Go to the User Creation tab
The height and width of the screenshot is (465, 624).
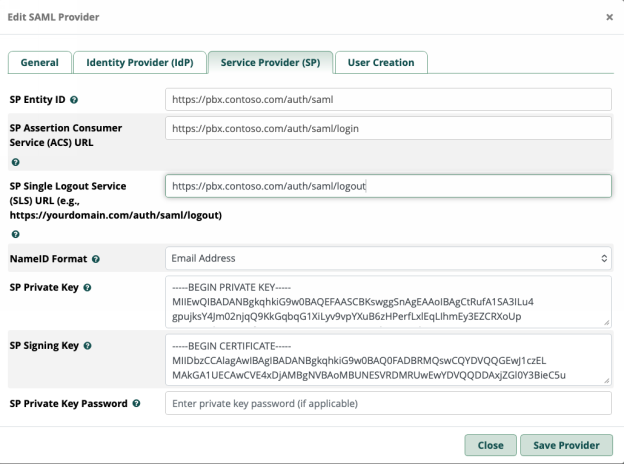pos(380,62)
